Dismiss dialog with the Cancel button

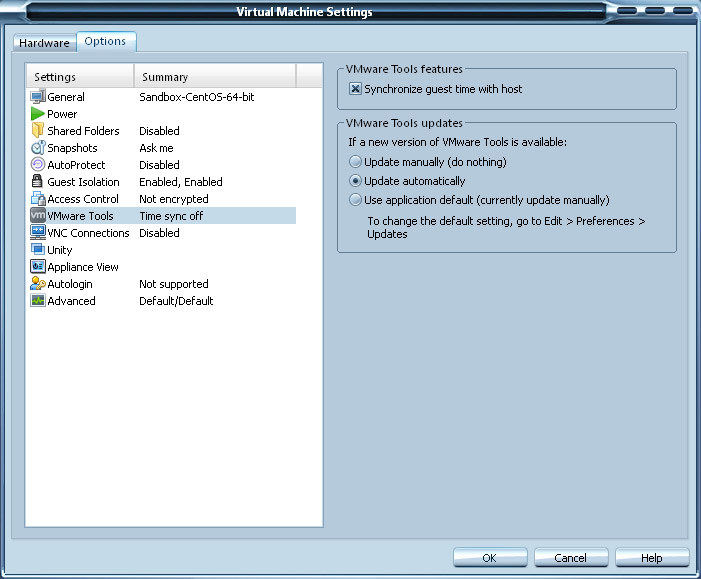click(x=571, y=558)
